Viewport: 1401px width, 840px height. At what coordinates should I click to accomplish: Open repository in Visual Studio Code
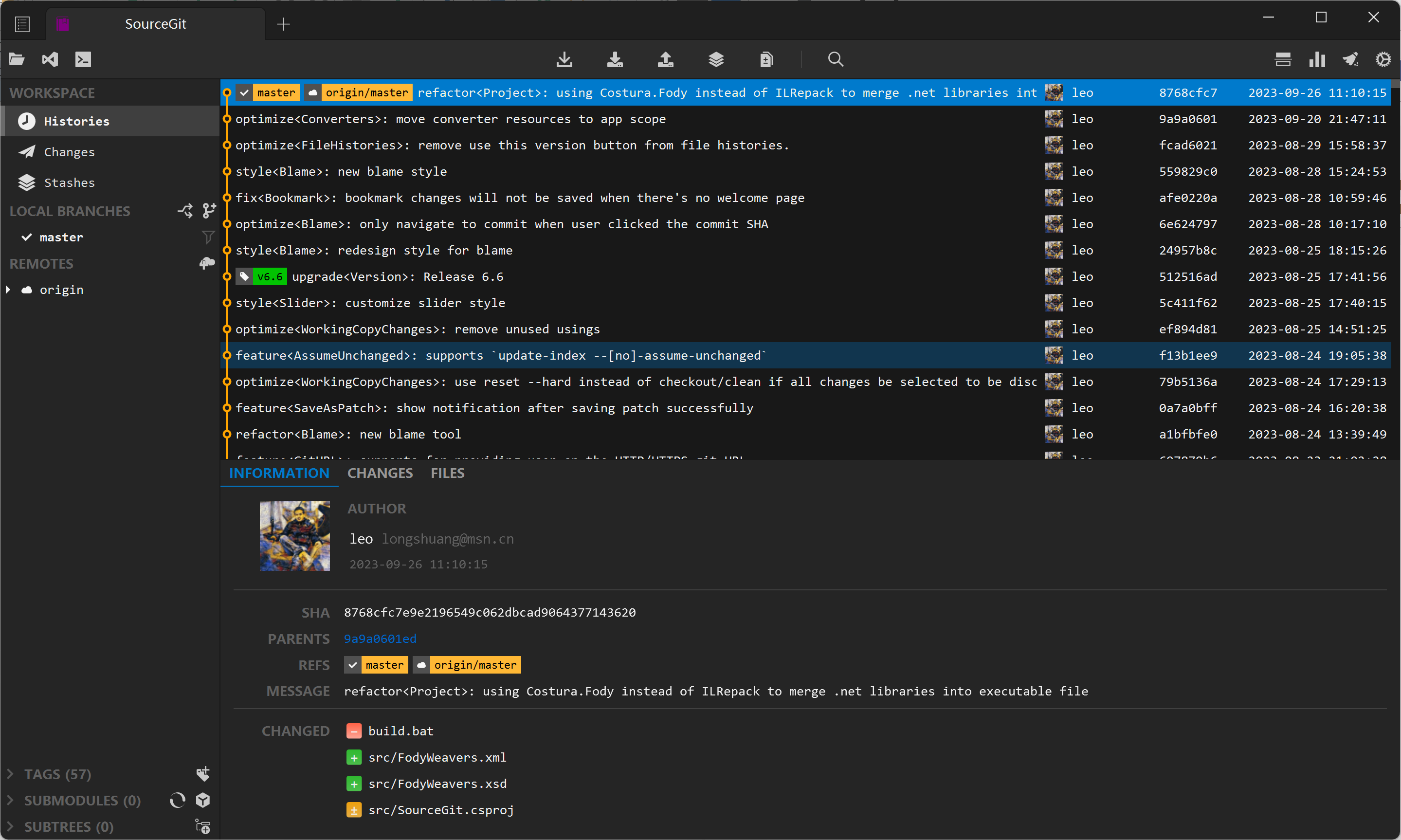50,59
